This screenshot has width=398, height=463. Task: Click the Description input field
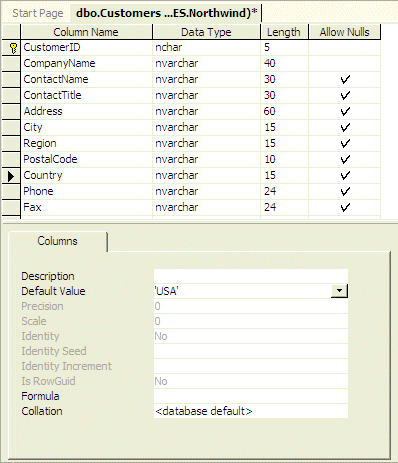click(251, 276)
